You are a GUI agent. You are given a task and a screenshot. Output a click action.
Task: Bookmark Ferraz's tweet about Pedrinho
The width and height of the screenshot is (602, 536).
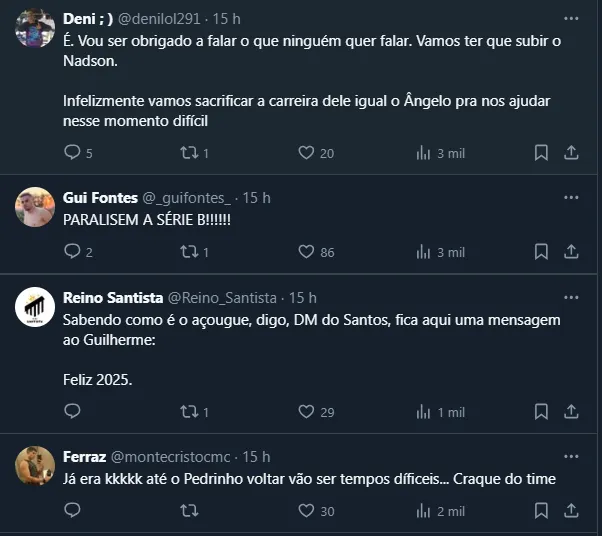[541, 511]
